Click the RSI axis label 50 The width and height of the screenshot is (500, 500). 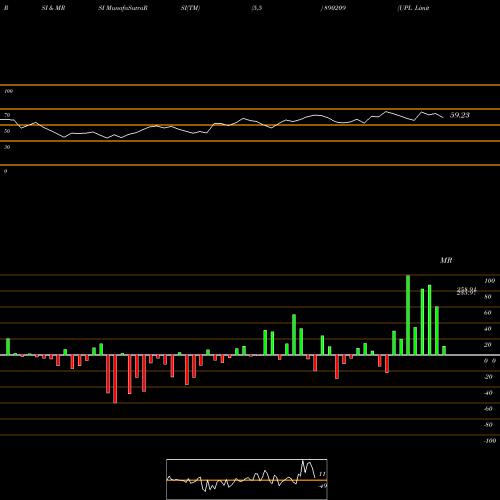[7, 131]
